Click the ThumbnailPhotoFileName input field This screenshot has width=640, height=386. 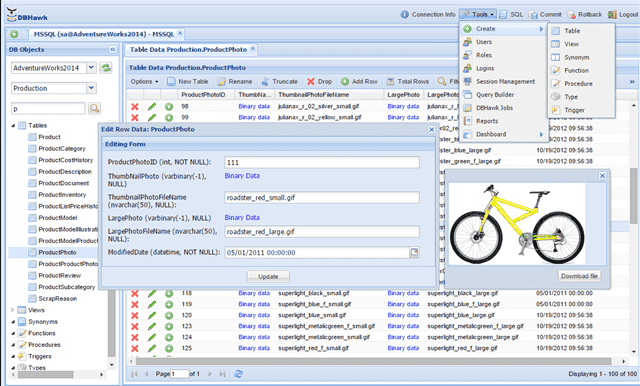[322, 197]
